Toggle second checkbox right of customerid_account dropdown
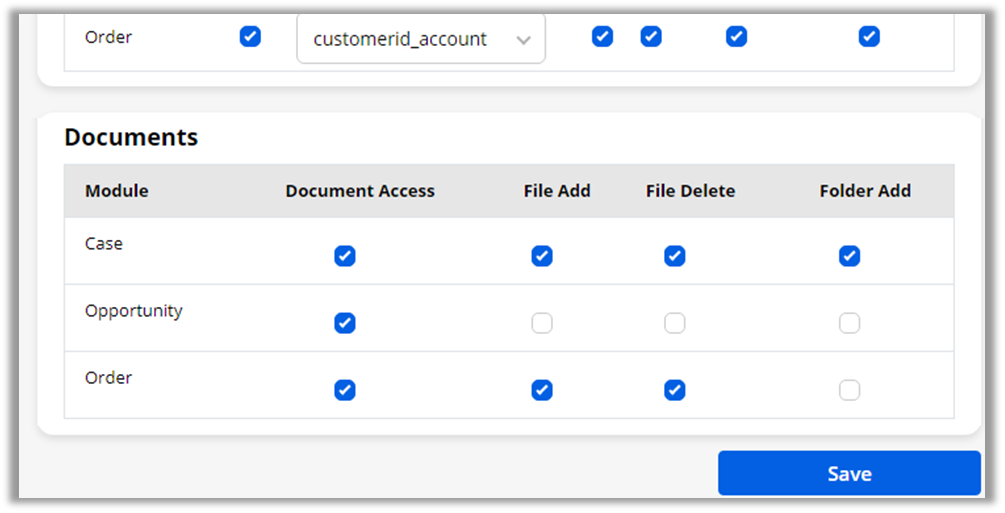This screenshot has width=1005, height=513. pos(651,37)
